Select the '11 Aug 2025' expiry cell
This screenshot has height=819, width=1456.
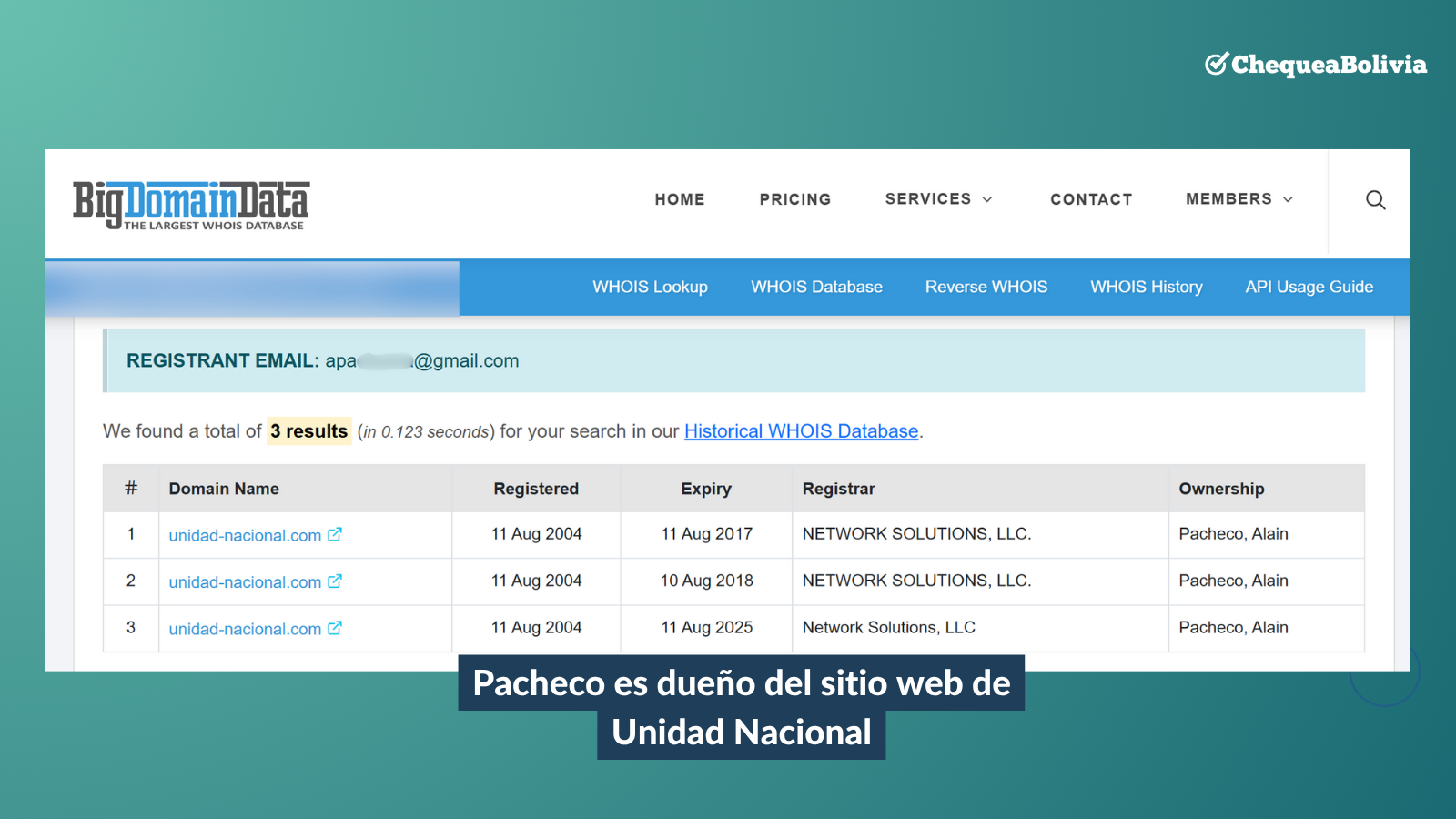pyautogui.click(x=707, y=628)
